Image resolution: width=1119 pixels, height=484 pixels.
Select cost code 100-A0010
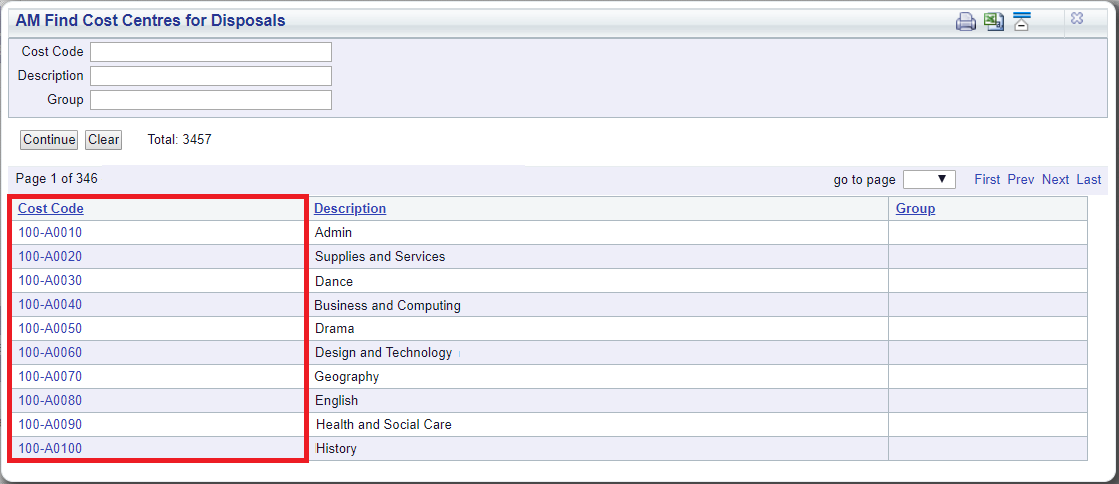(50, 232)
